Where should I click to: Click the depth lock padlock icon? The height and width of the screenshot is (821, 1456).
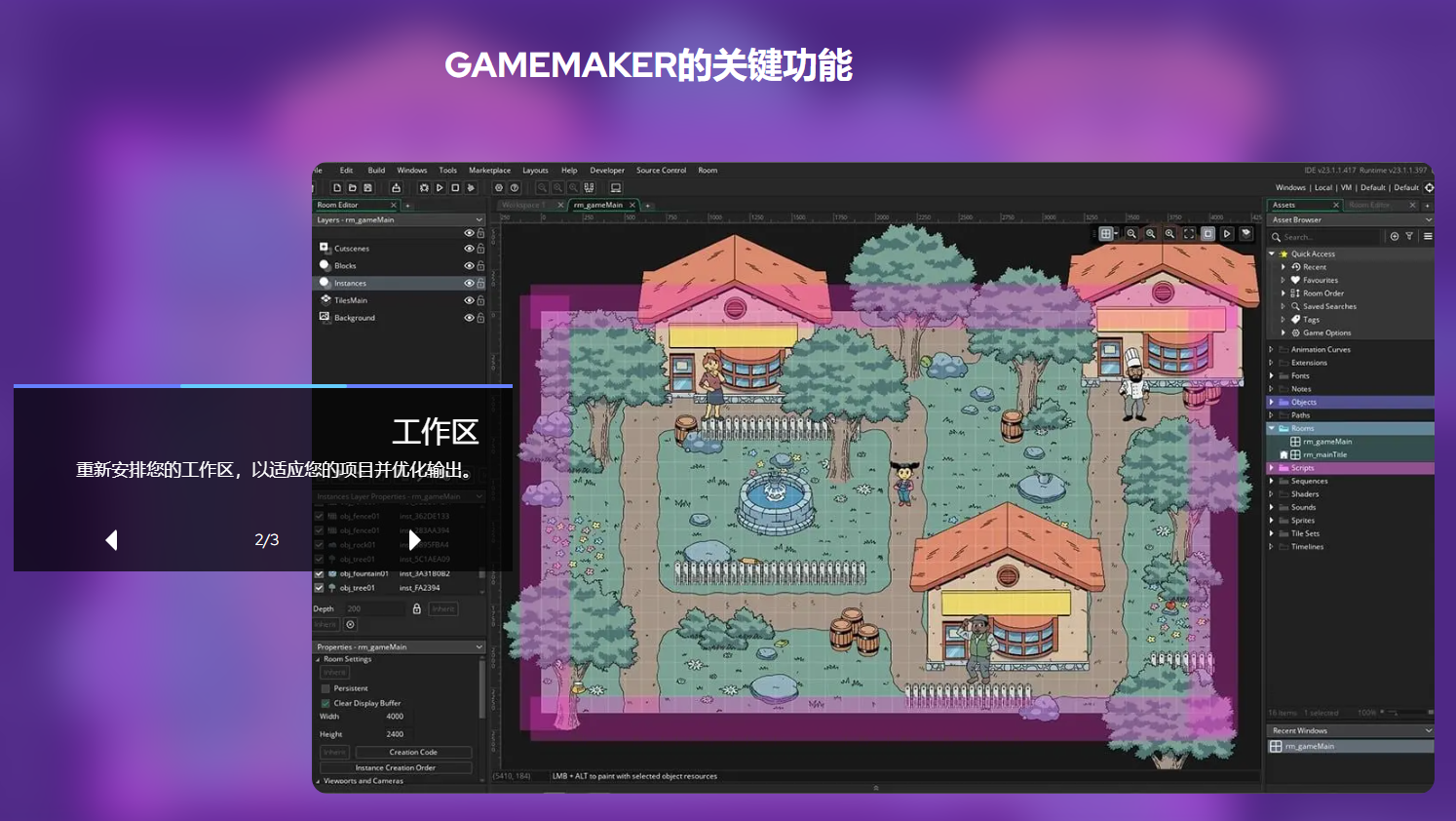tap(417, 608)
